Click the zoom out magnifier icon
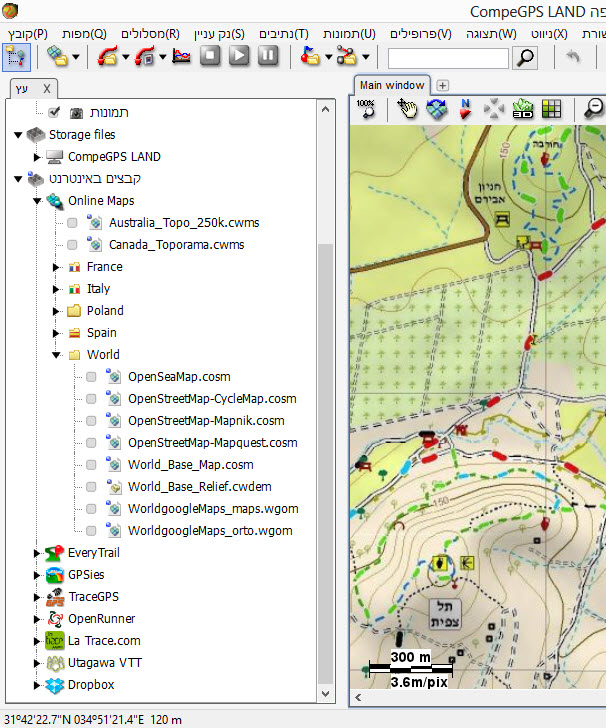 [593, 109]
